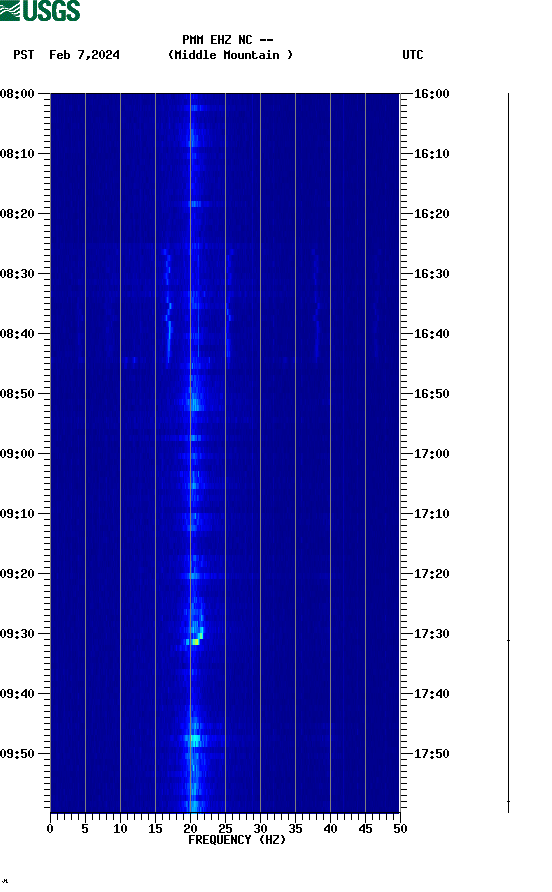Click the 08:00 PST time label
Image resolution: width=552 pixels, height=892 pixels.
click(17, 94)
